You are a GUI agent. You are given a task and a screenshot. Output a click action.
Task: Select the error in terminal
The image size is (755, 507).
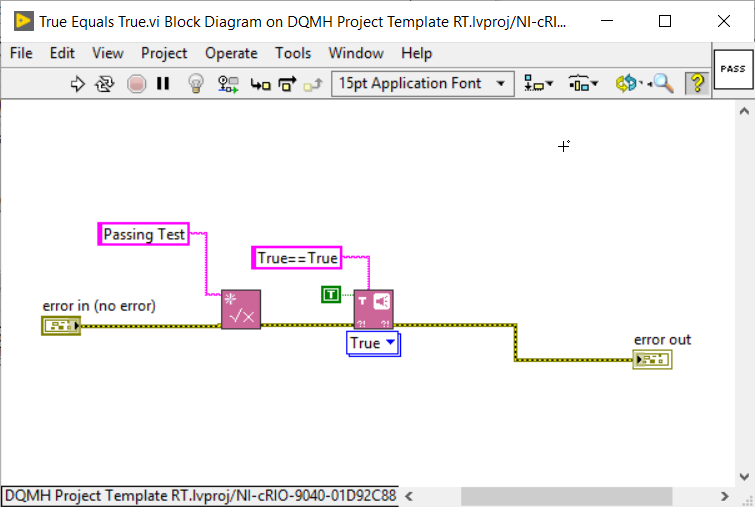61,326
